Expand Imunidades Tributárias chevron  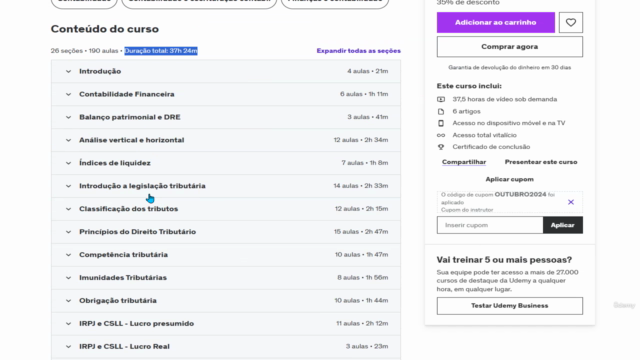[68, 278]
